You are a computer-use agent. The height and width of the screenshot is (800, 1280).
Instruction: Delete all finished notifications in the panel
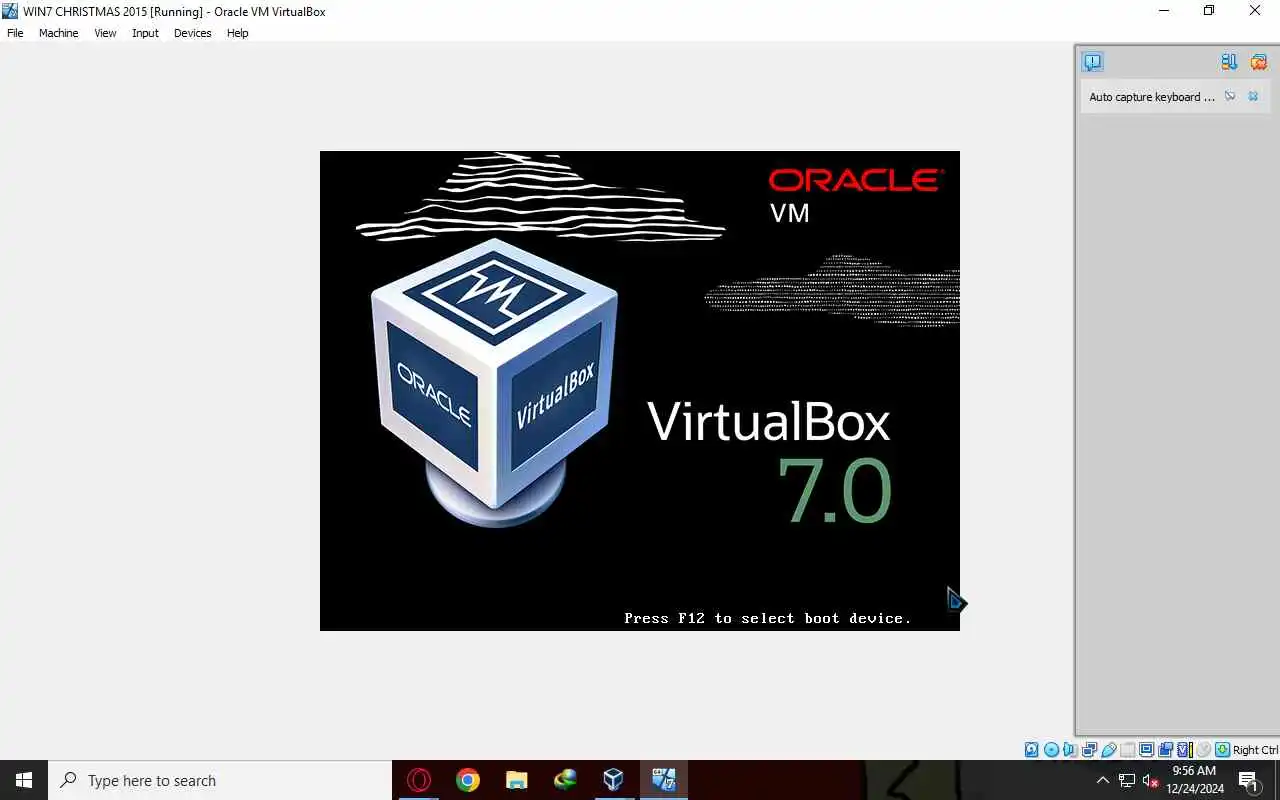click(x=1258, y=62)
